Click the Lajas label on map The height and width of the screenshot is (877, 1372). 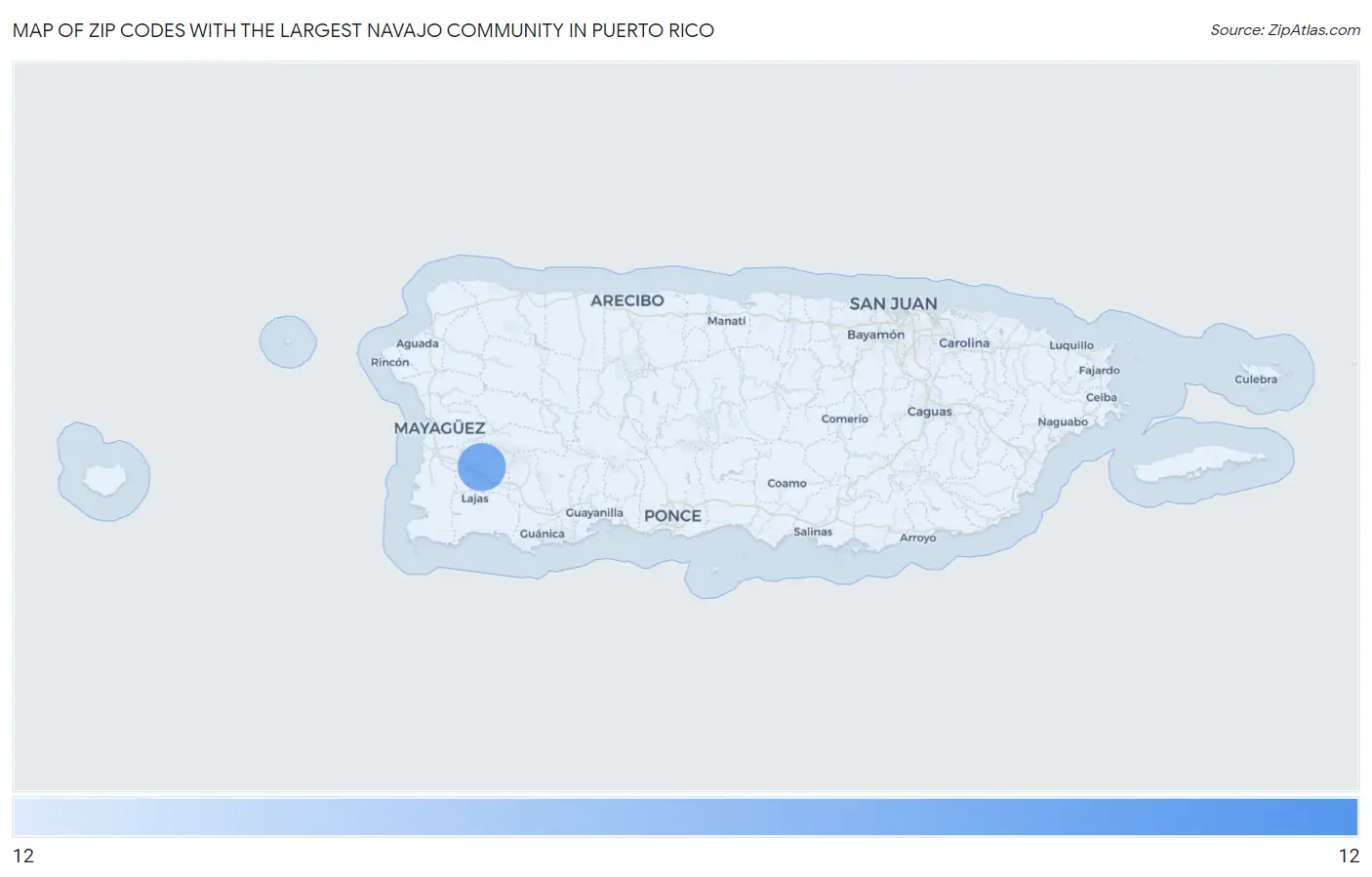[474, 498]
